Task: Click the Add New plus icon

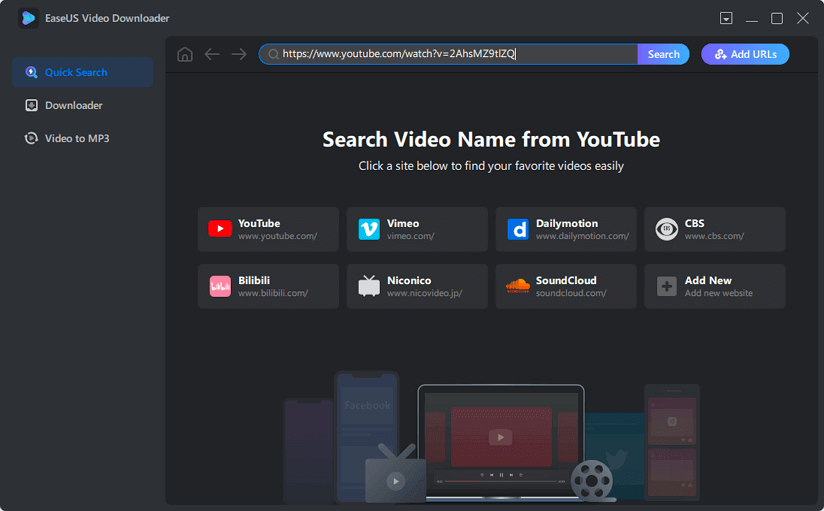Action: (667, 287)
